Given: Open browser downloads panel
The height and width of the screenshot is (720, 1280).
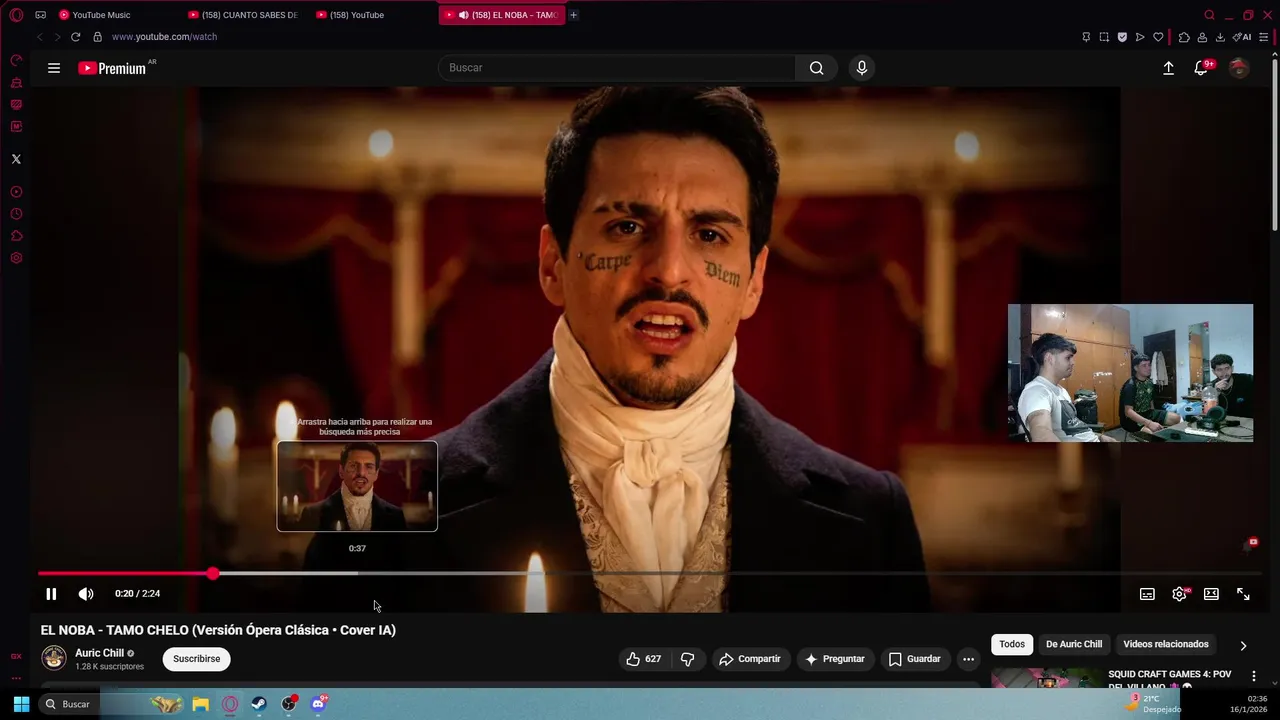Looking at the screenshot, I should [1220, 37].
